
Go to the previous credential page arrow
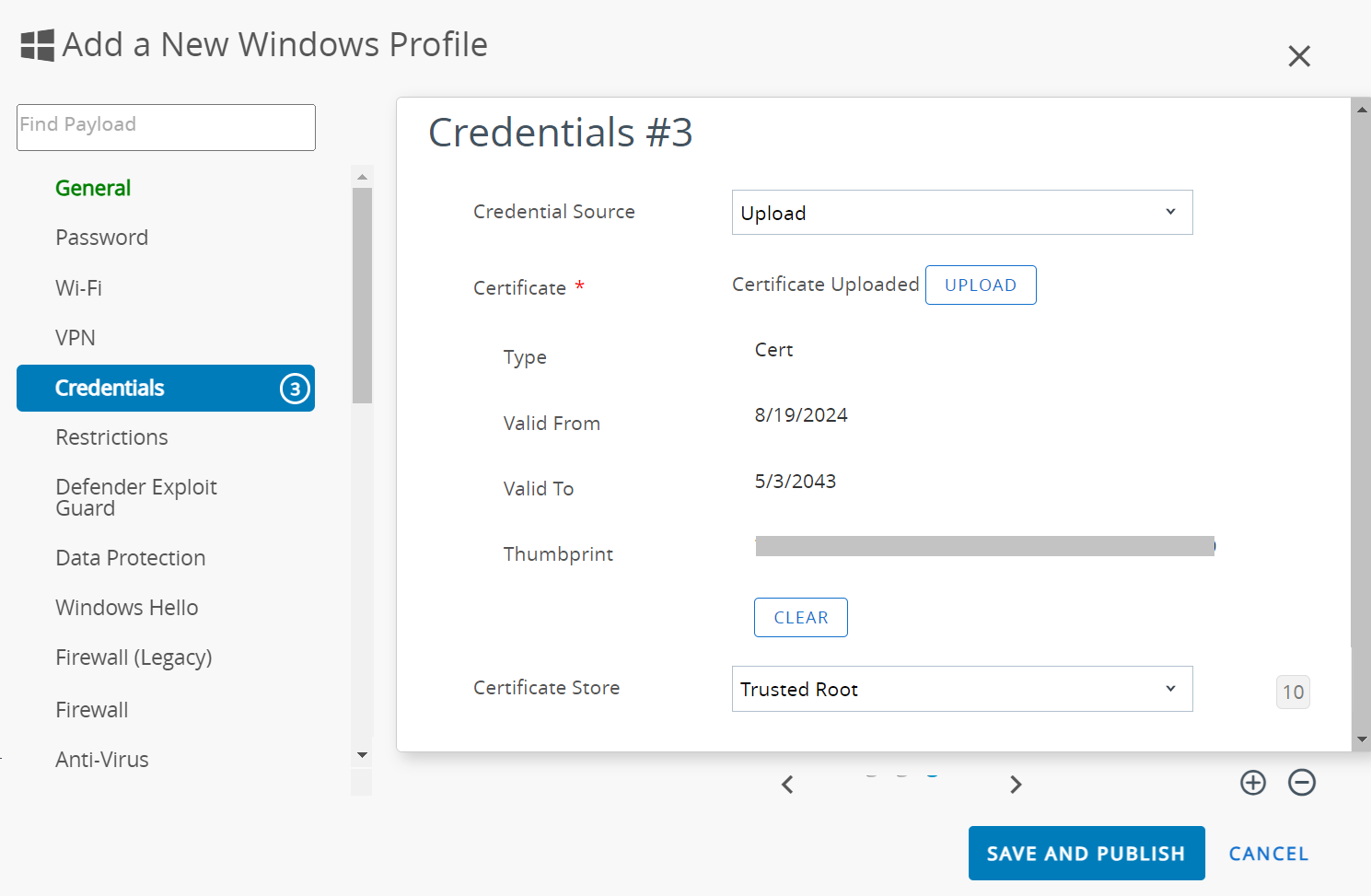click(x=787, y=785)
